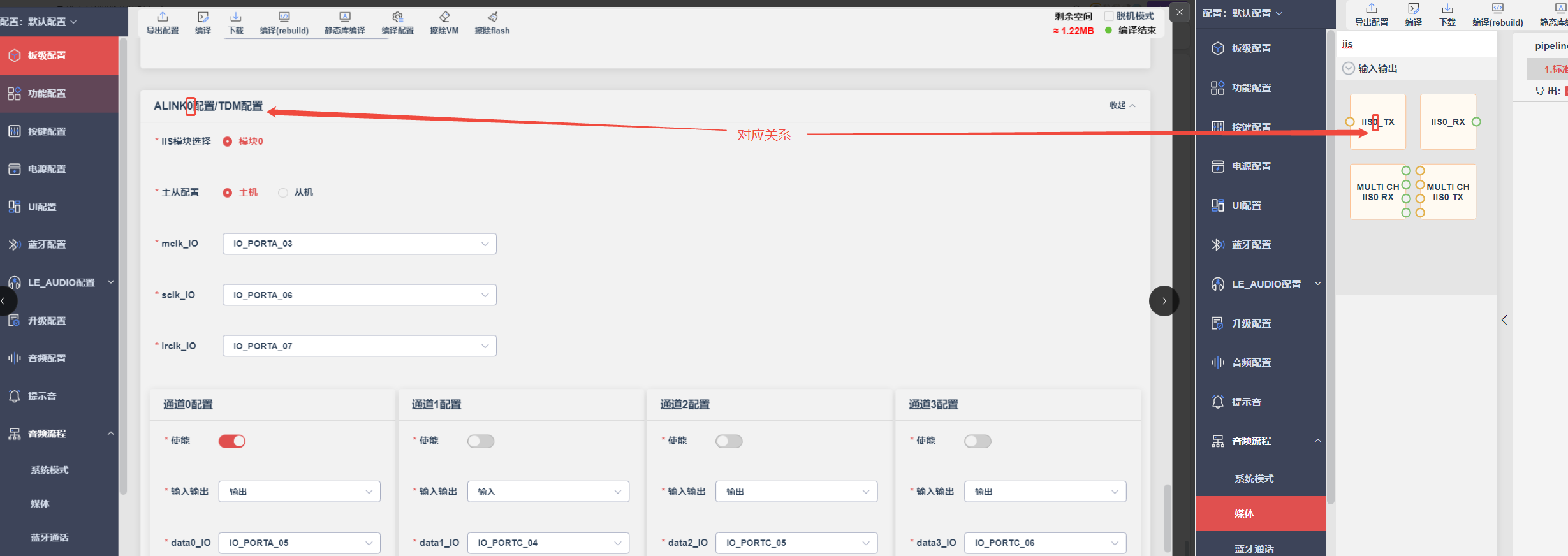This screenshot has width=1568, height=556.
Task: Click the 静态库编译 toolbar icon
Action: [345, 17]
